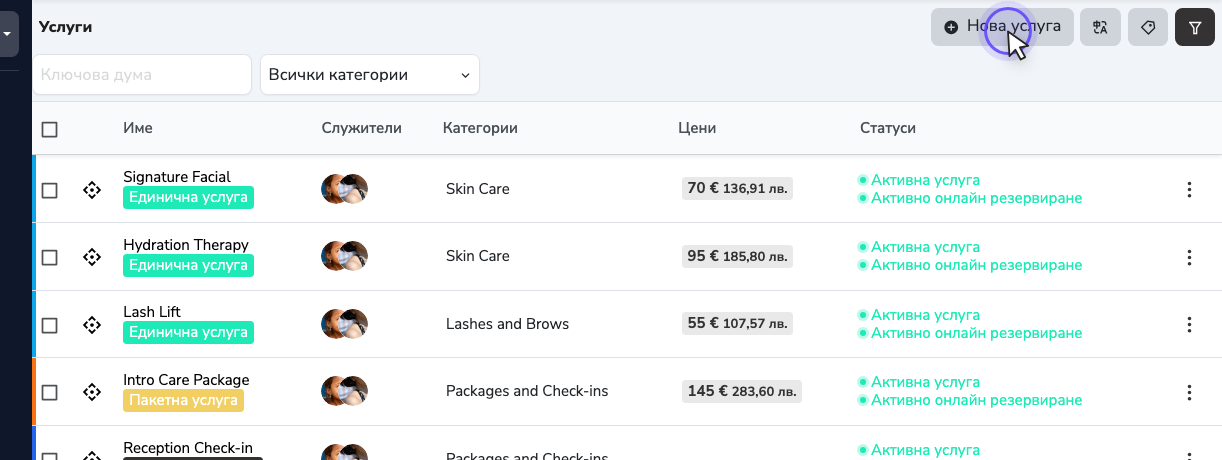Click the Lashes and Brows category cell

507,324
